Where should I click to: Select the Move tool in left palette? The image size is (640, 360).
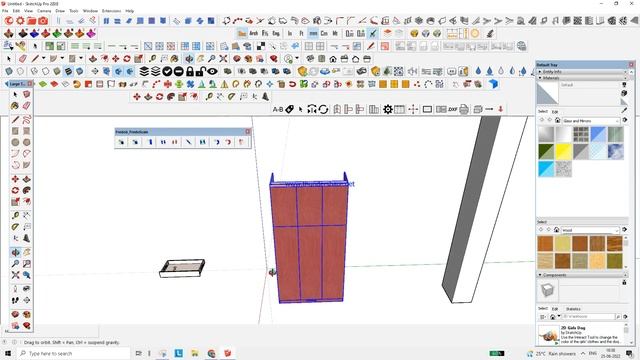pos(15,179)
